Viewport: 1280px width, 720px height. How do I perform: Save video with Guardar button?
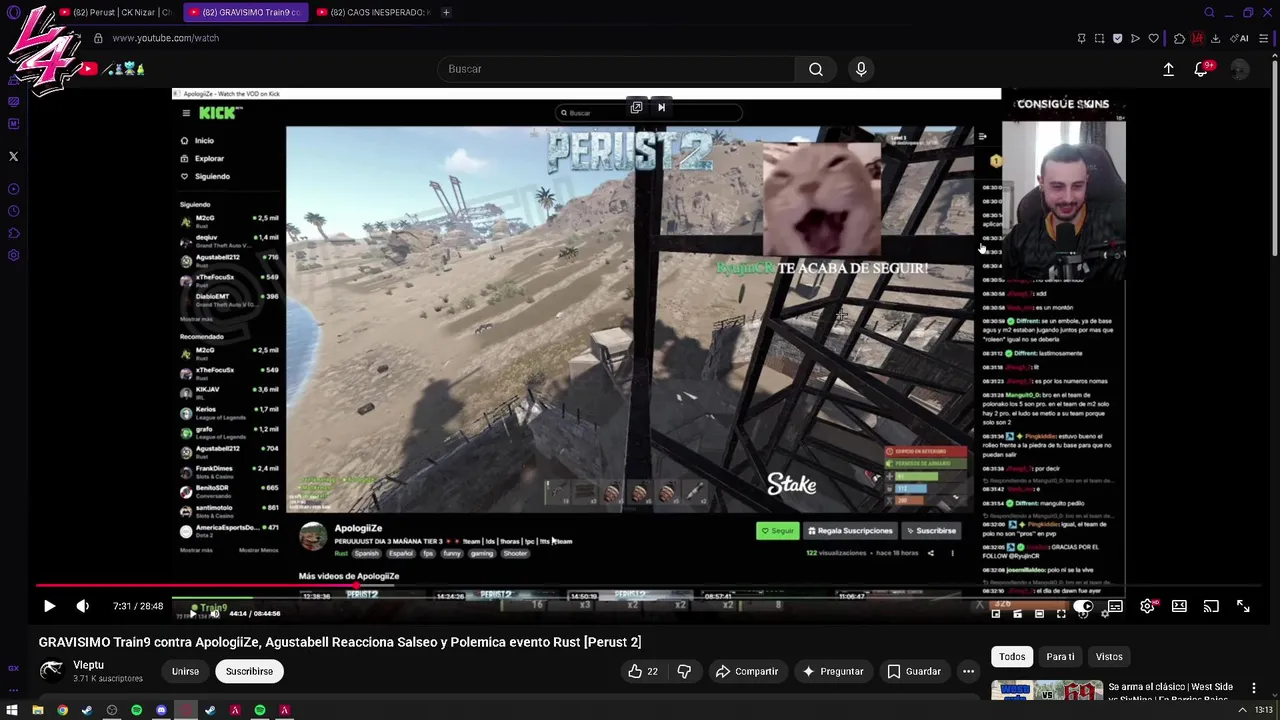click(x=914, y=671)
